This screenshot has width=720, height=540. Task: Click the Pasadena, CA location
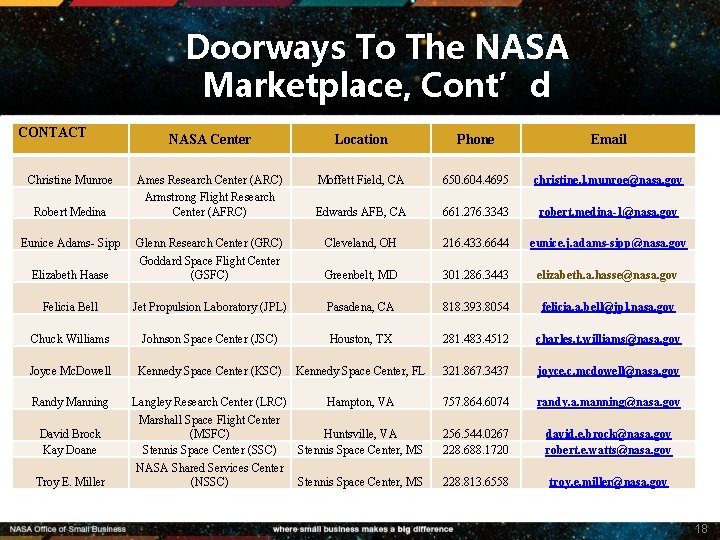coord(361,307)
